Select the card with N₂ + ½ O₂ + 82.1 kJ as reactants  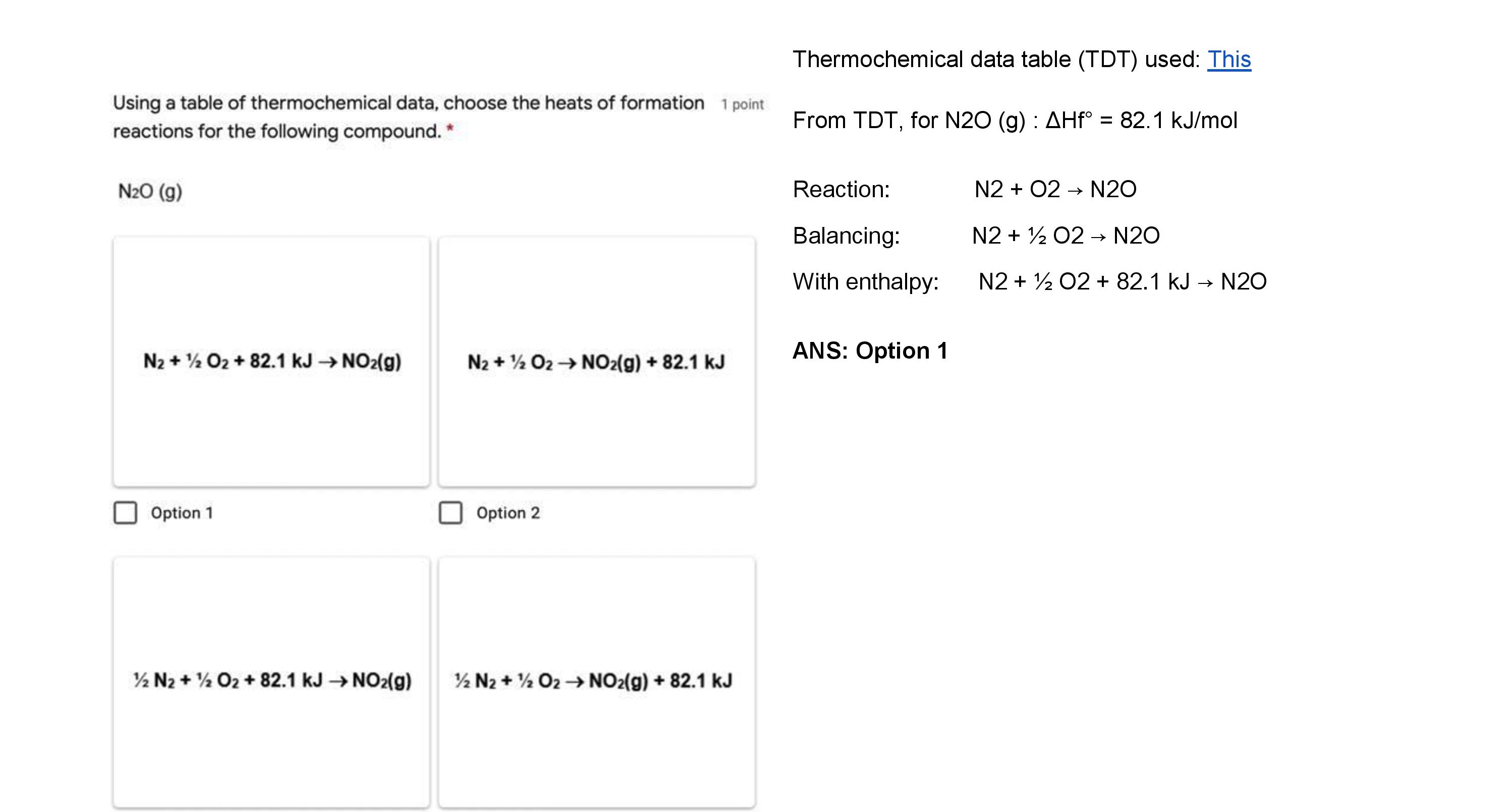[271, 361]
